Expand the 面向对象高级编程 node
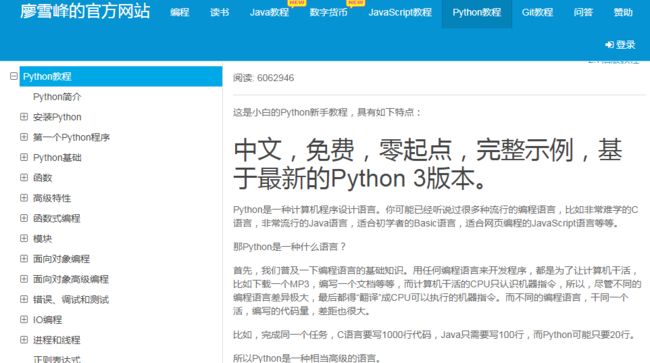 point(24,279)
